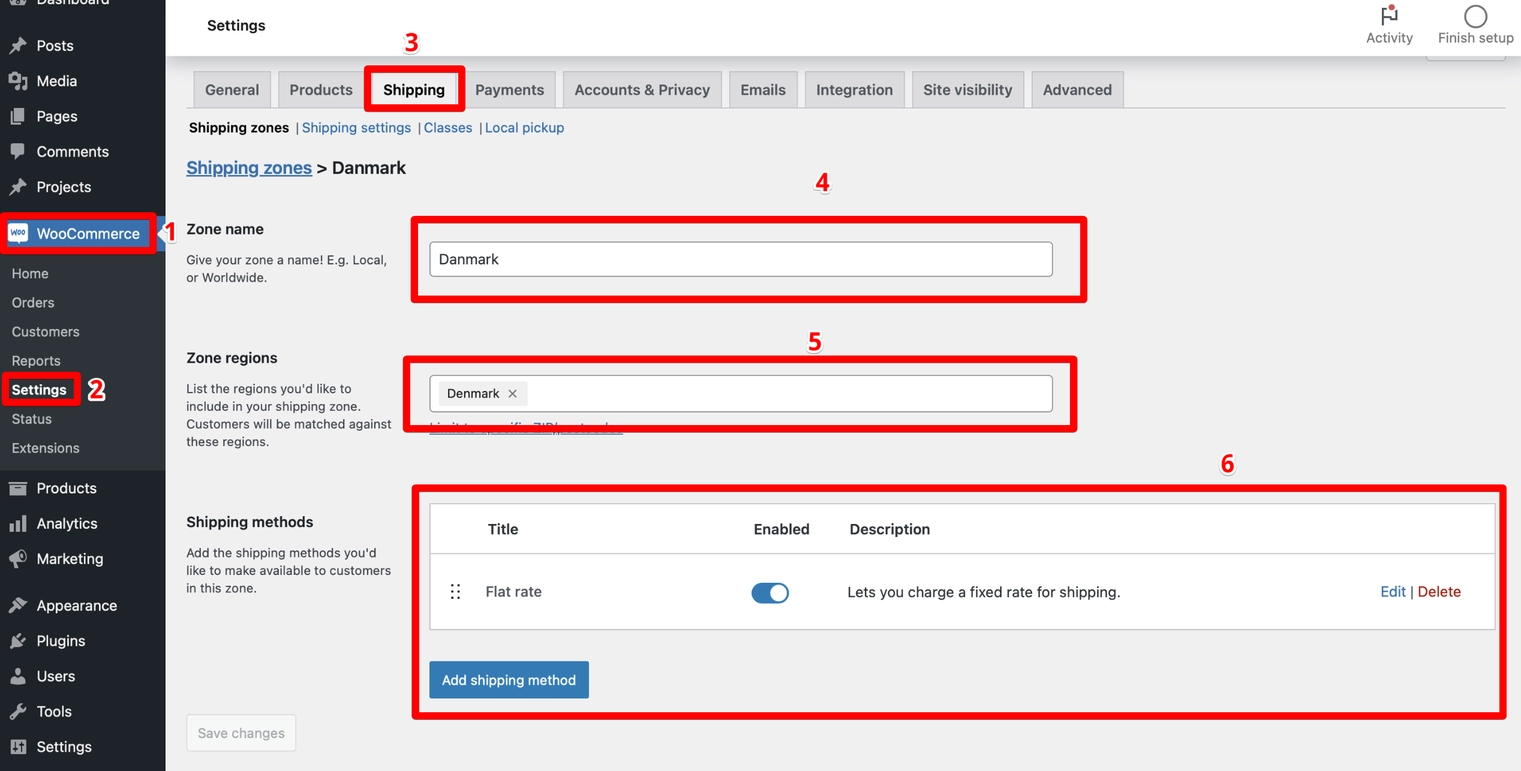Go to the Local pickup section
The image size is (1521, 771).
pyautogui.click(x=524, y=128)
